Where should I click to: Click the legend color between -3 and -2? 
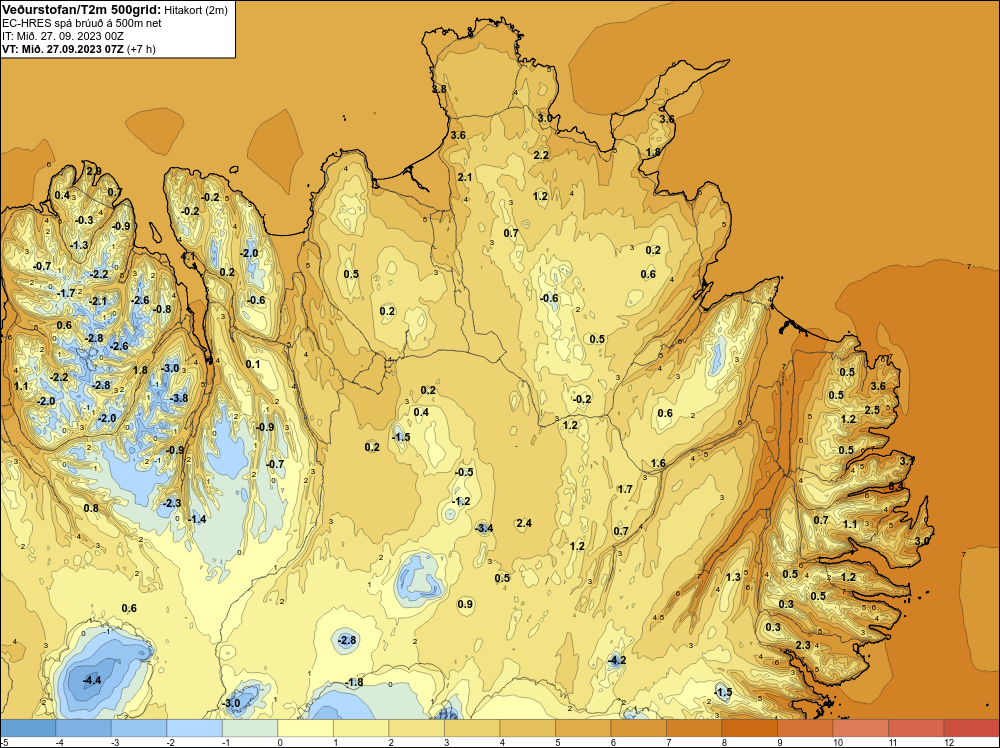tap(139, 728)
